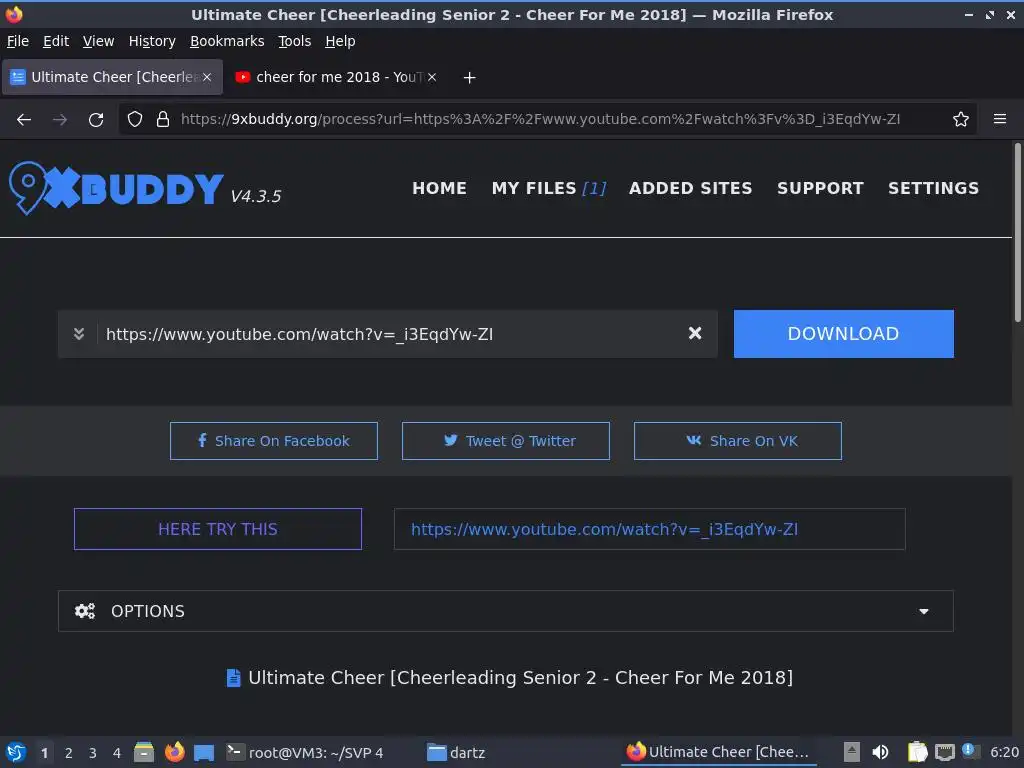Click the notification tray icon with badge
1024x768 pixels.
click(970, 752)
